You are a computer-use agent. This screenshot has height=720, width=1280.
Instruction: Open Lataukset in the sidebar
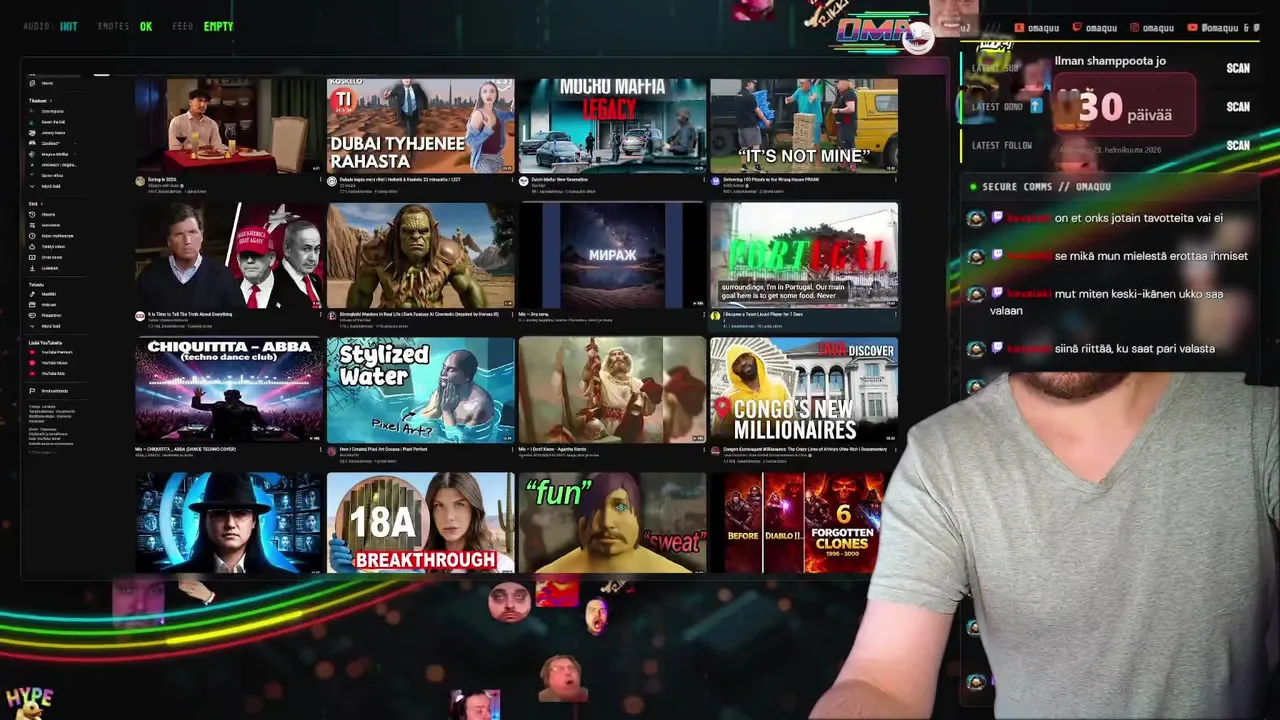pyautogui.click(x=44, y=268)
